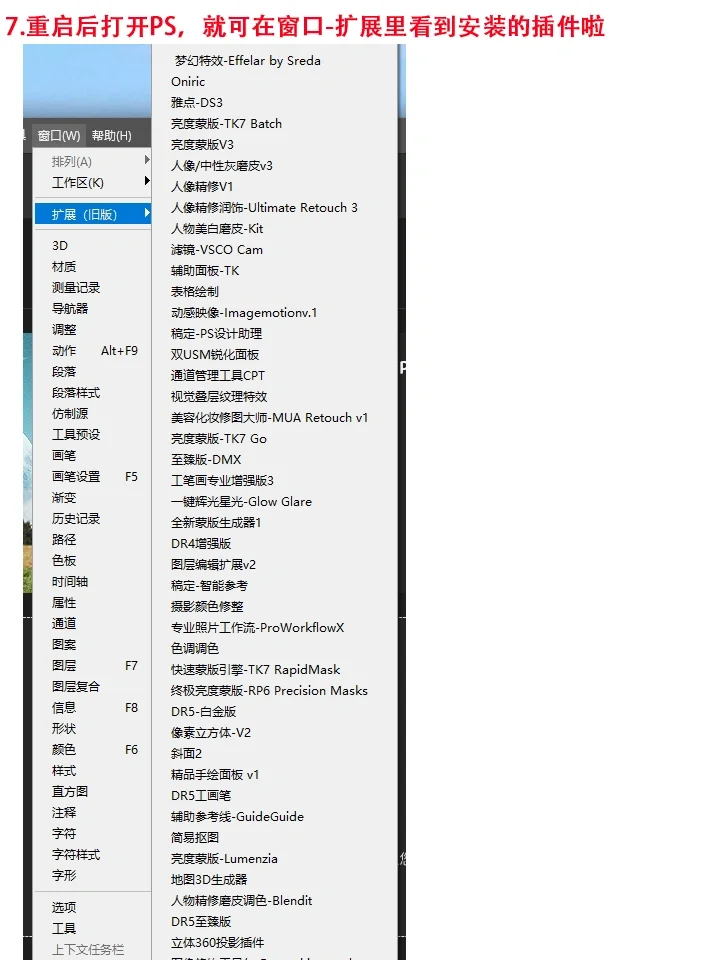Select 路径 in the Window menu
The width and height of the screenshot is (720, 960).
pos(64,539)
